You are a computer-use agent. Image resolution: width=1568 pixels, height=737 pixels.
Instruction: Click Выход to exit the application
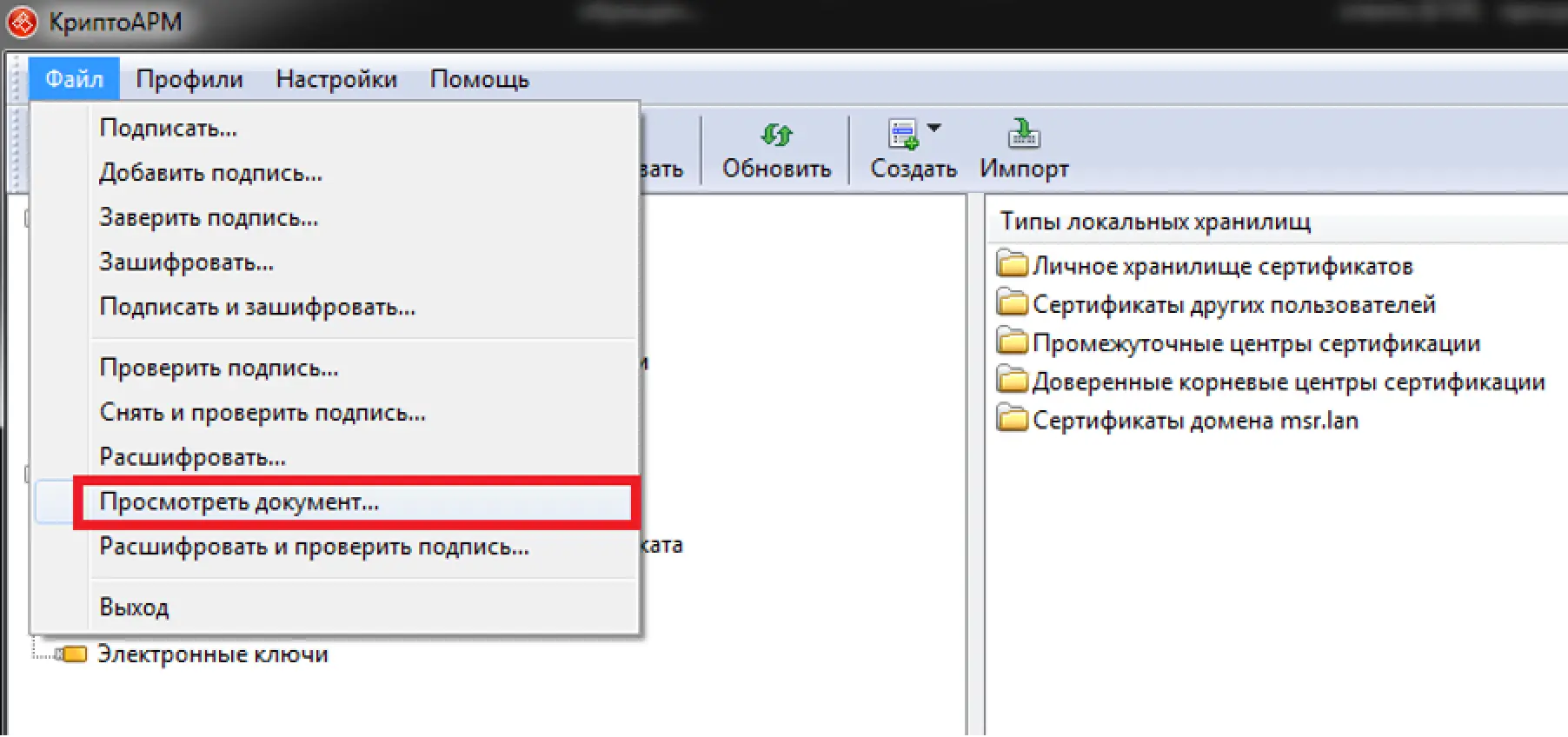[x=134, y=607]
